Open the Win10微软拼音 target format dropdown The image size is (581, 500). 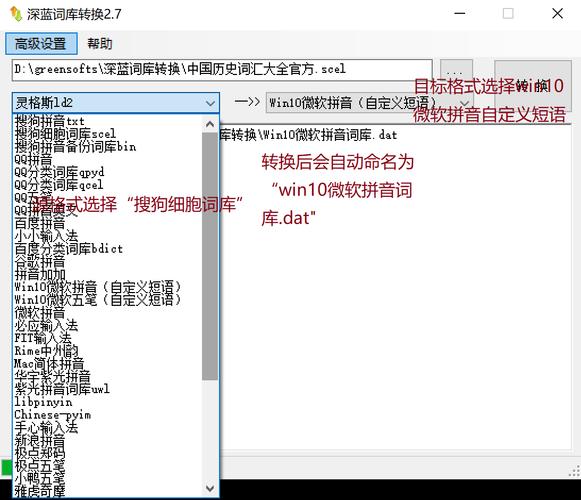tap(369, 103)
